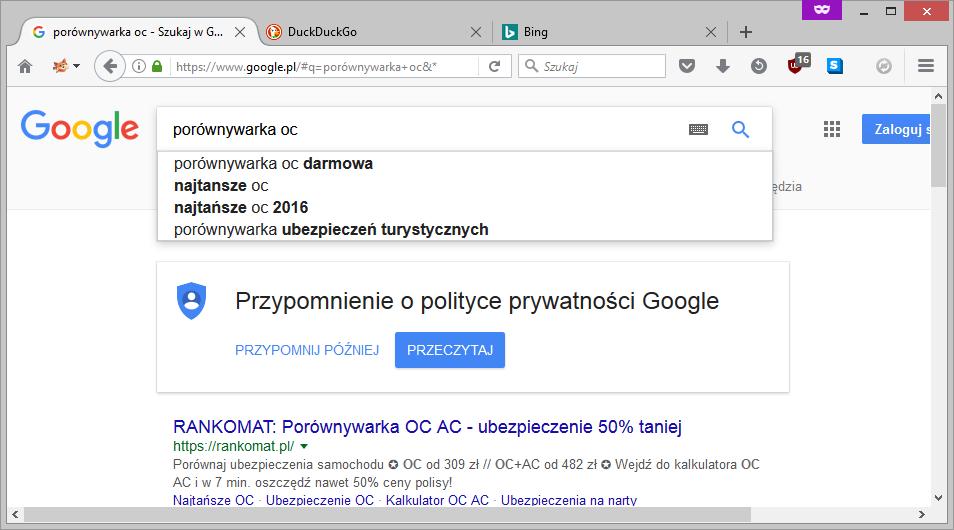Open the Firefox hamburger menu
954x530 pixels.
[925, 66]
